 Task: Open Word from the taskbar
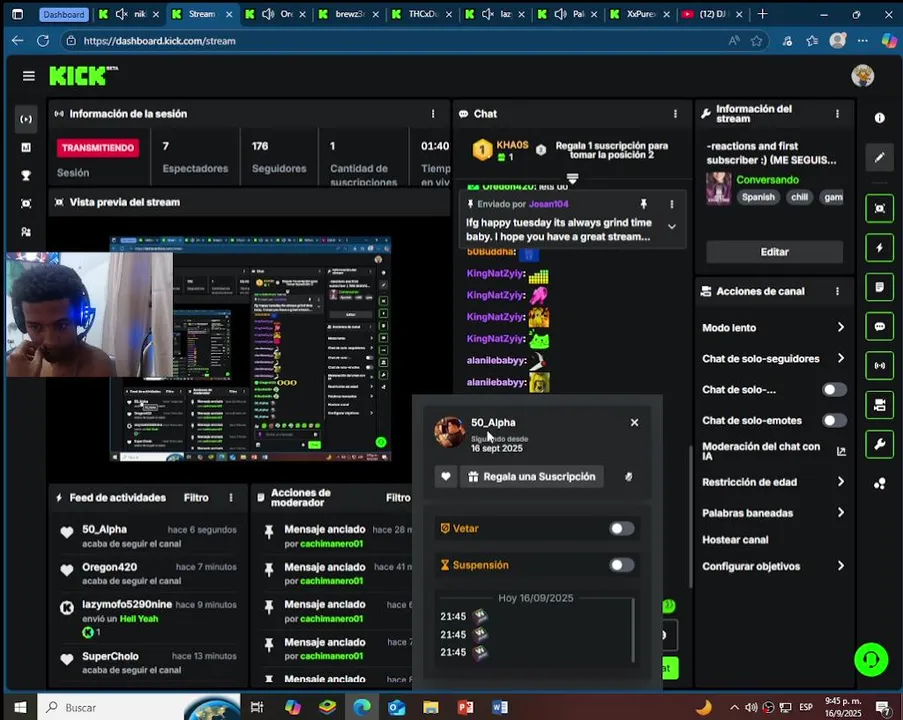500,707
